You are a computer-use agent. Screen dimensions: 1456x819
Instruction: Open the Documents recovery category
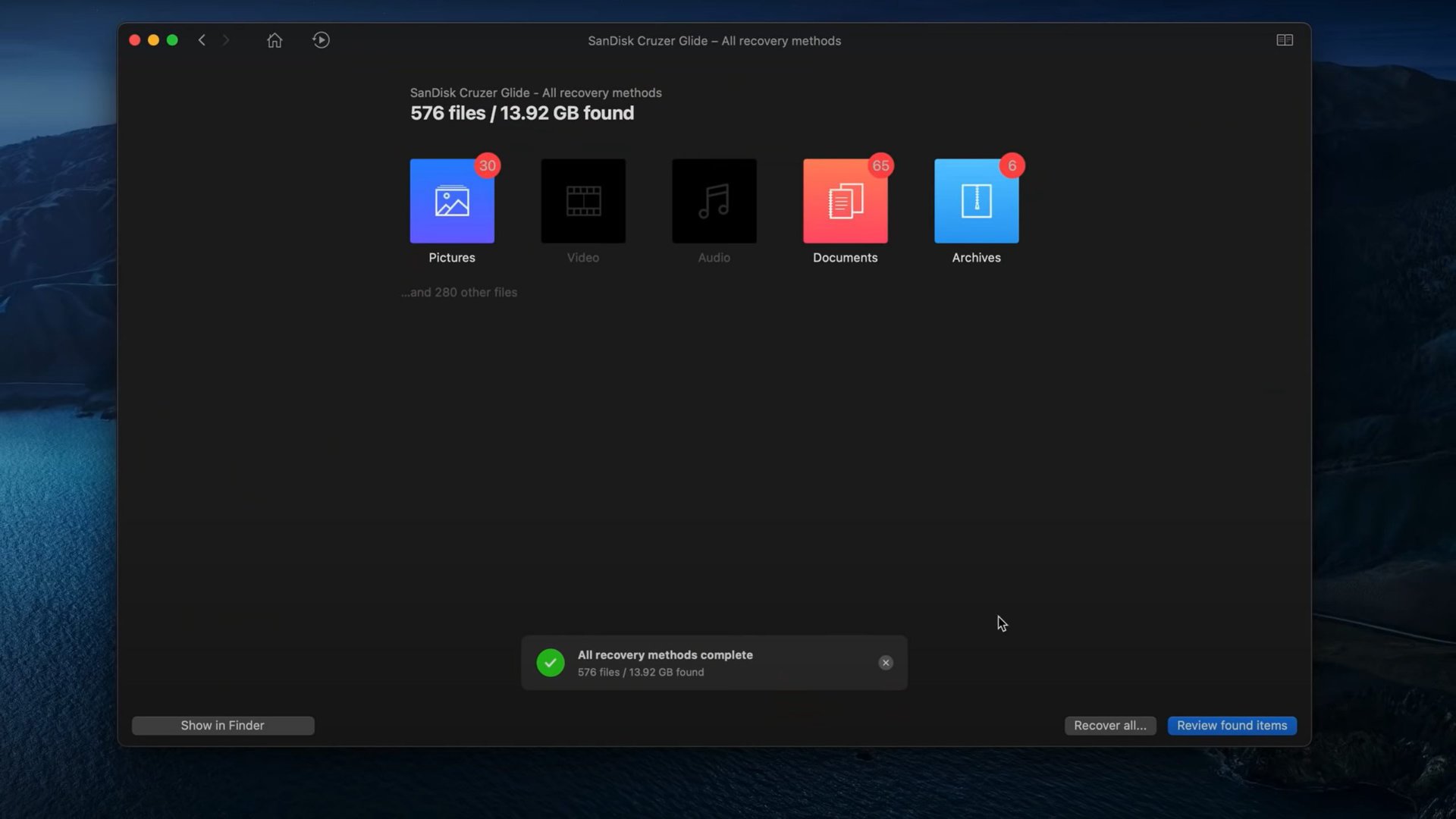845,201
